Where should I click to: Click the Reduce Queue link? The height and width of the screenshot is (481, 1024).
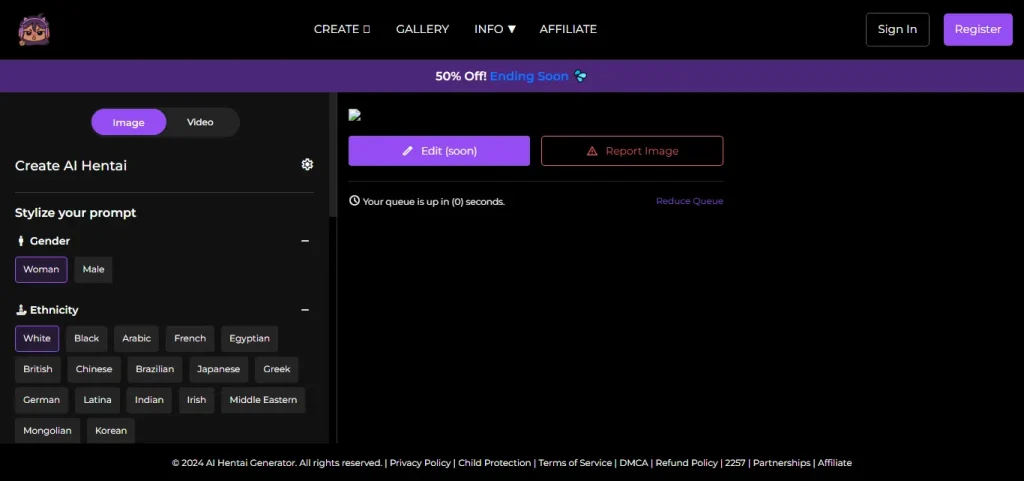690,201
